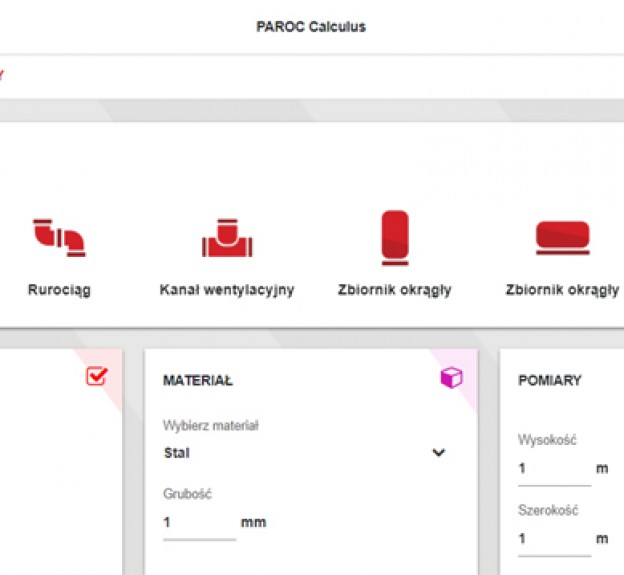This screenshot has height=575, width=624.
Task: Click the Rurociąg label
Action: (x=59, y=290)
